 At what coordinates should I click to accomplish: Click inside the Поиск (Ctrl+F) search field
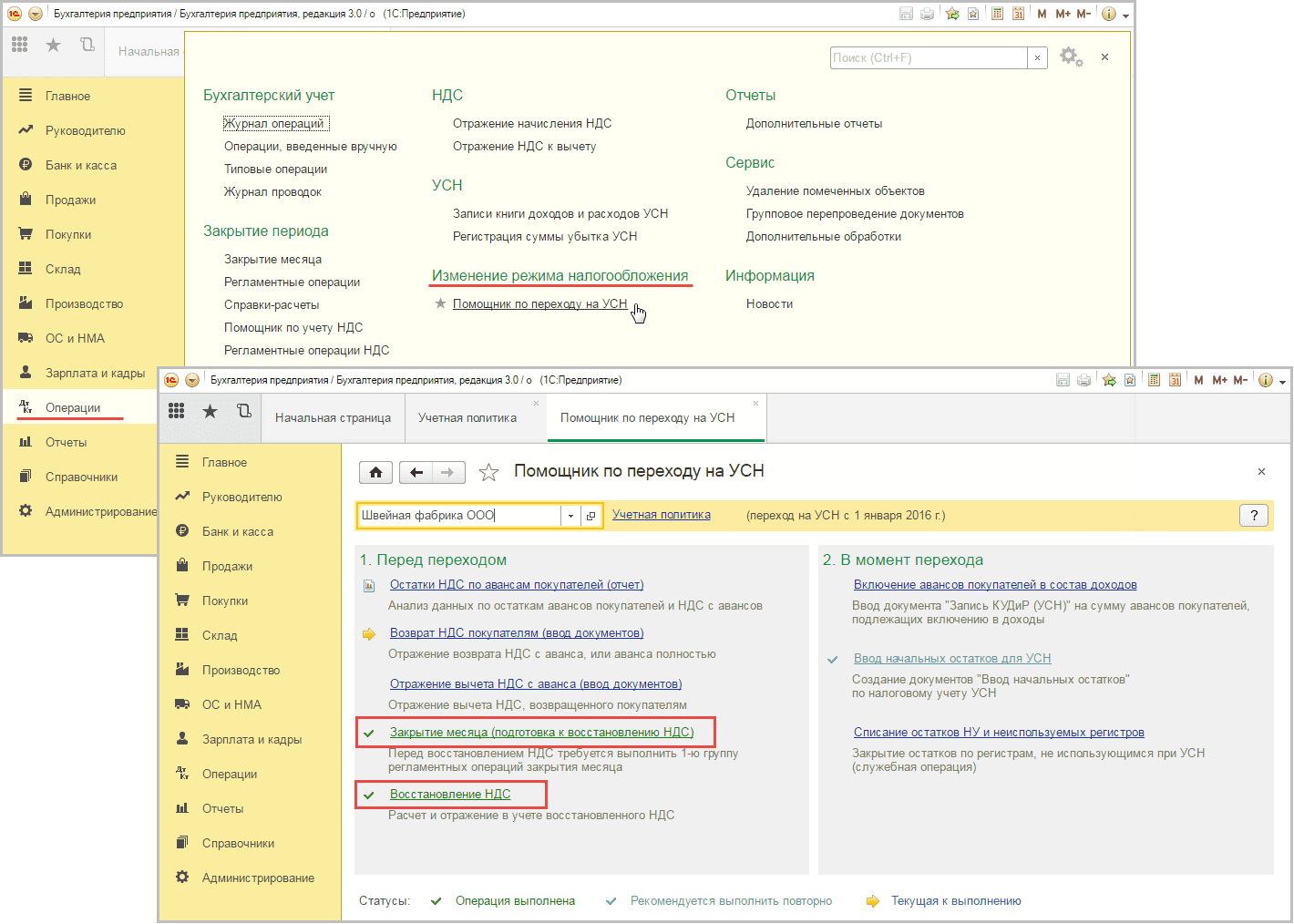pos(928,57)
